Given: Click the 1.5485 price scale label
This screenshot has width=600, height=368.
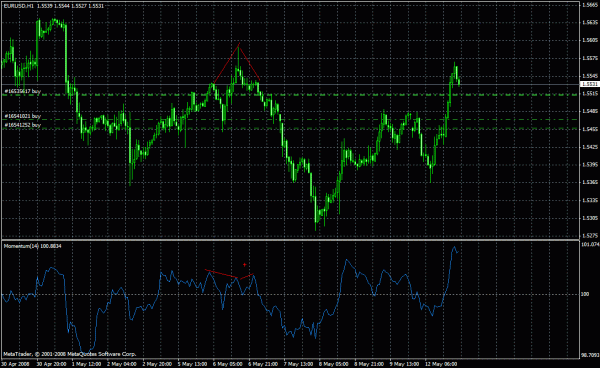Looking at the screenshot, I should point(590,111).
